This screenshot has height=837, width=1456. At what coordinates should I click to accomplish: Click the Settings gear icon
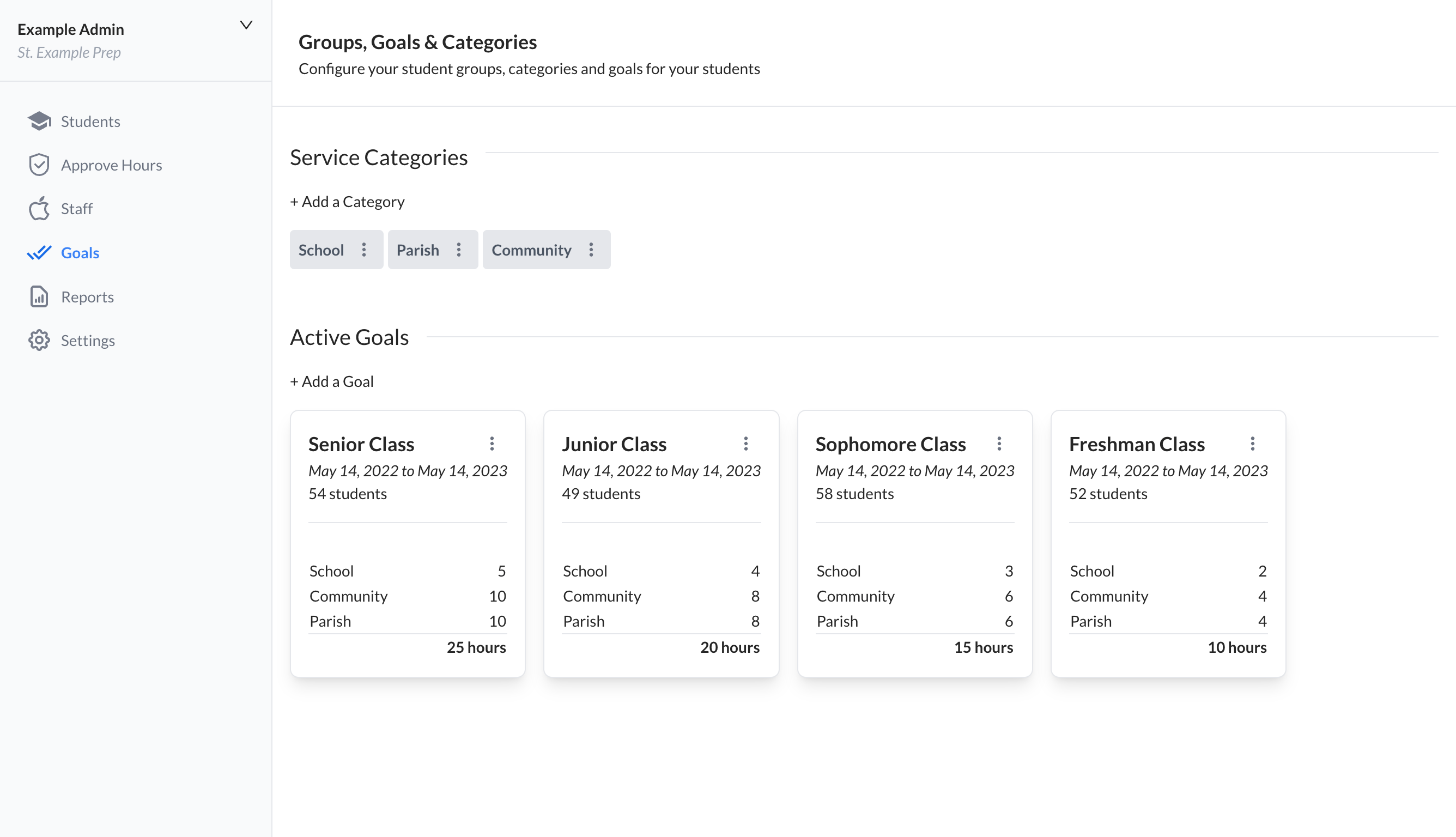39,341
